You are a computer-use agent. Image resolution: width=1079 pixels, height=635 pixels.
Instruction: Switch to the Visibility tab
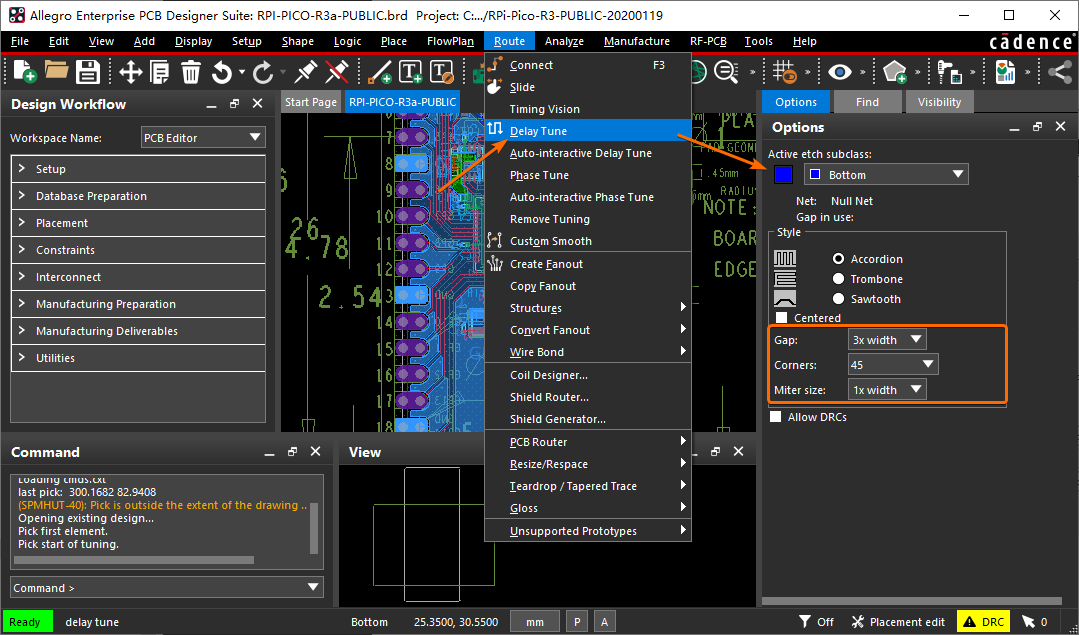pos(939,102)
